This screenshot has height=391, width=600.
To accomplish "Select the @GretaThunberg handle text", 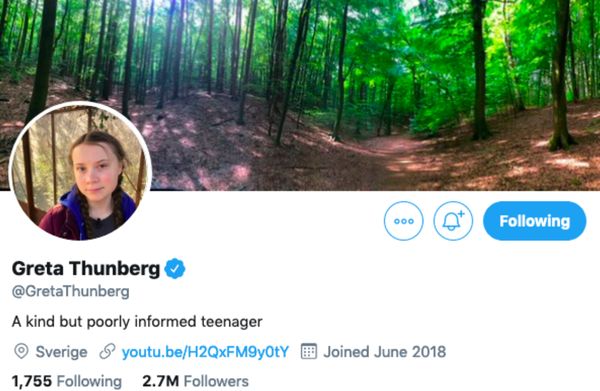I will pyautogui.click(x=71, y=292).
